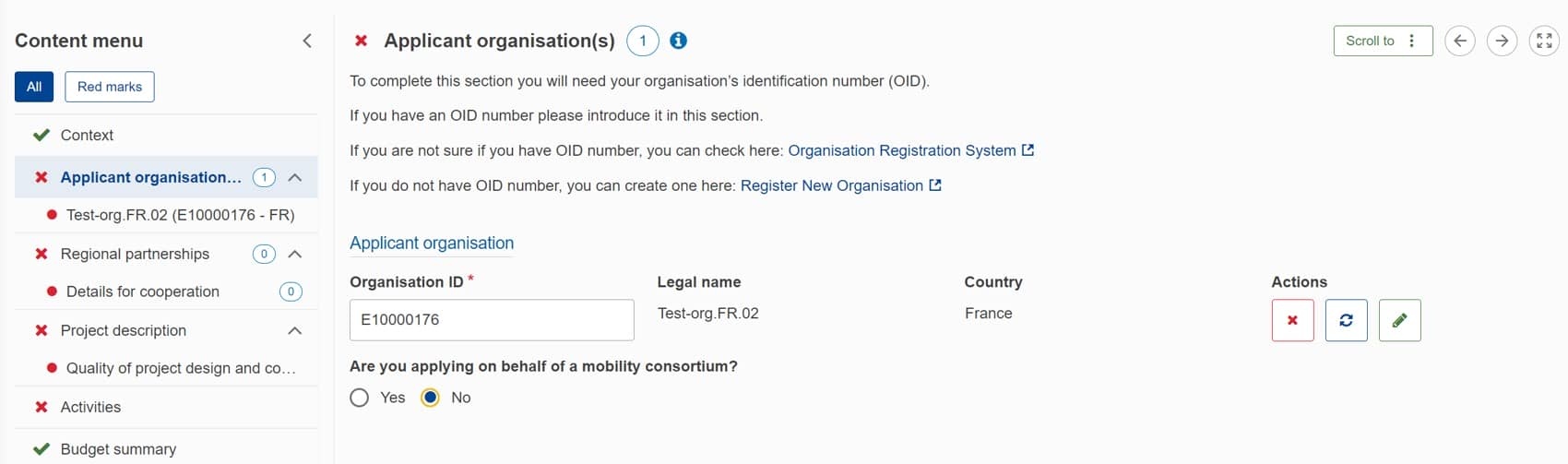Open the Scroll to dropdown
The image size is (1568, 464).
coord(1383,41)
